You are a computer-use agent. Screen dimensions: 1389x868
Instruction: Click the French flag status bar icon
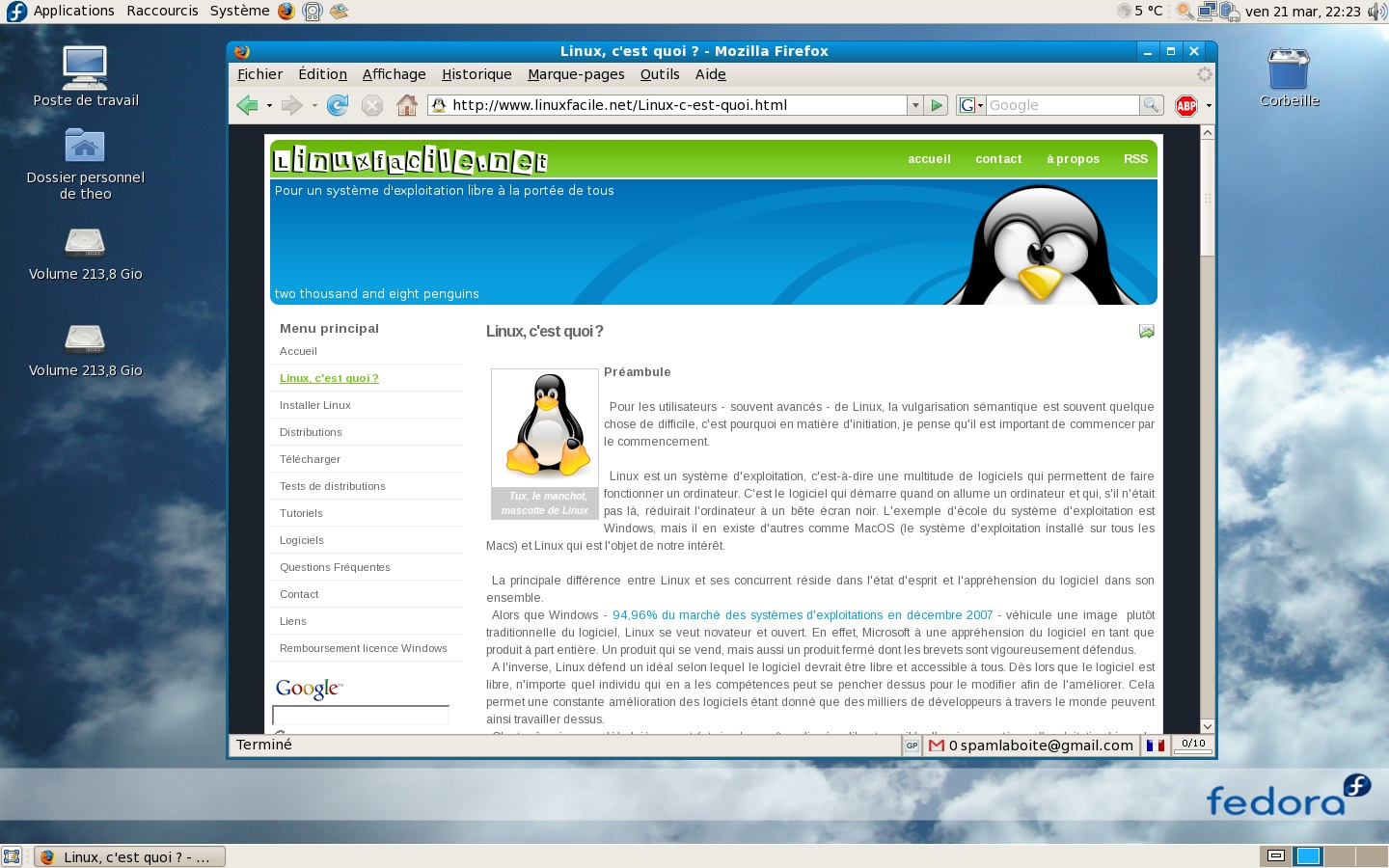1155,746
